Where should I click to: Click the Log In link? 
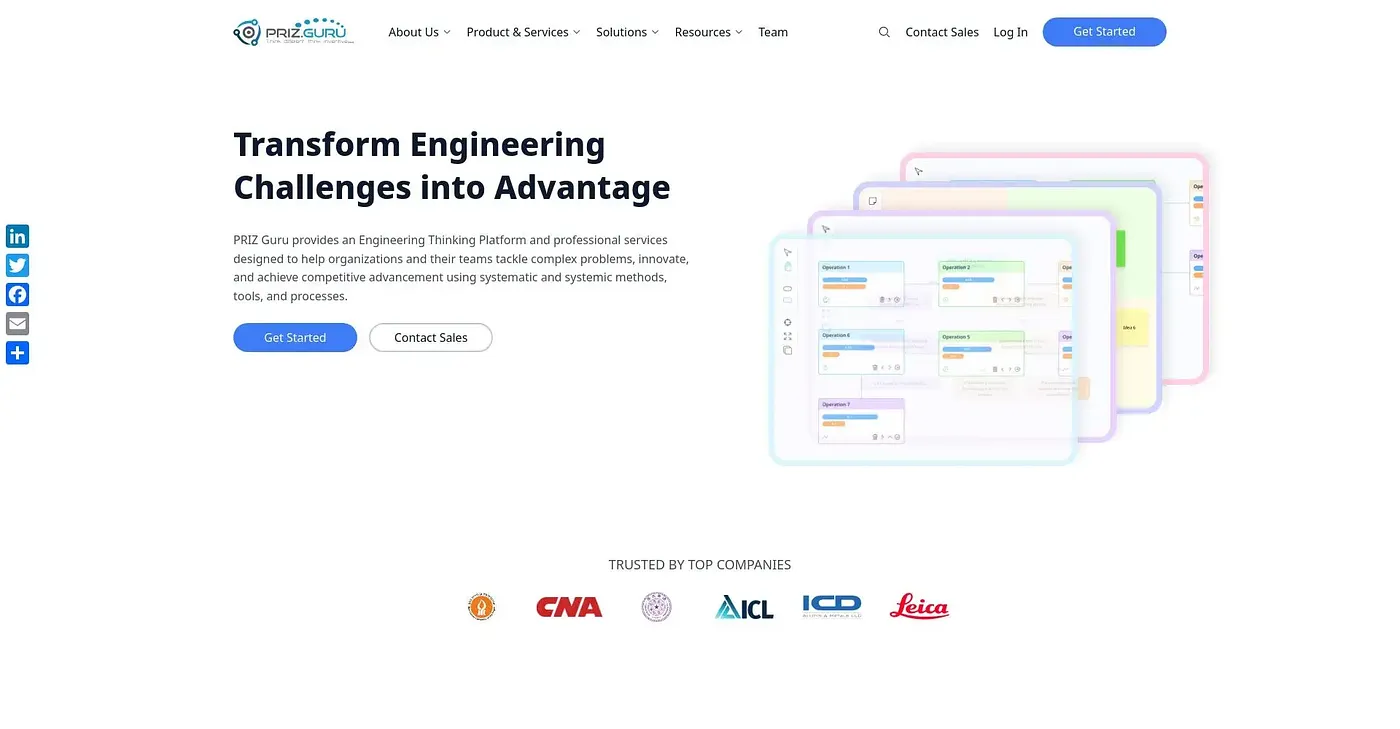1011,32
